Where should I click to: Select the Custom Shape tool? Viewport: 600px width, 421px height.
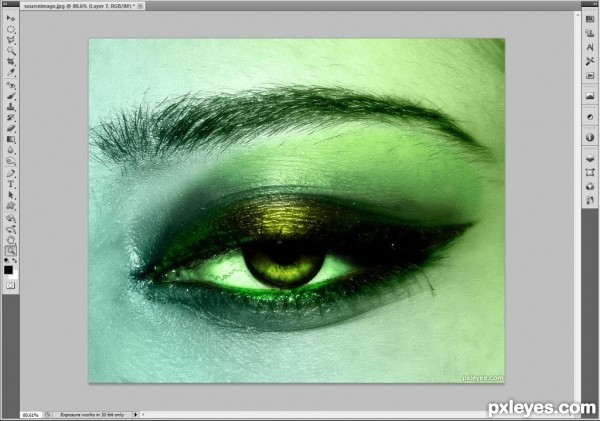[11, 206]
